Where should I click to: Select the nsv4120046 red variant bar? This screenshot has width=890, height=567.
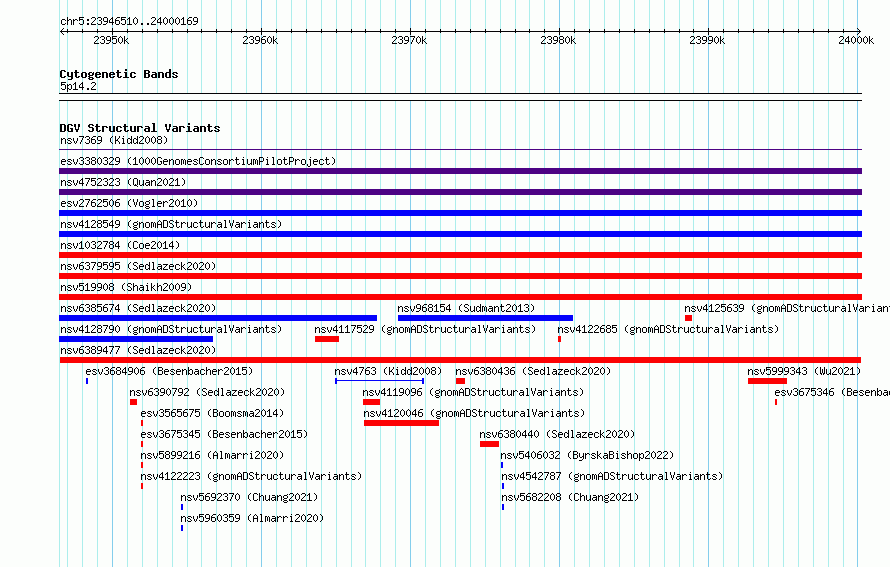pos(401,423)
